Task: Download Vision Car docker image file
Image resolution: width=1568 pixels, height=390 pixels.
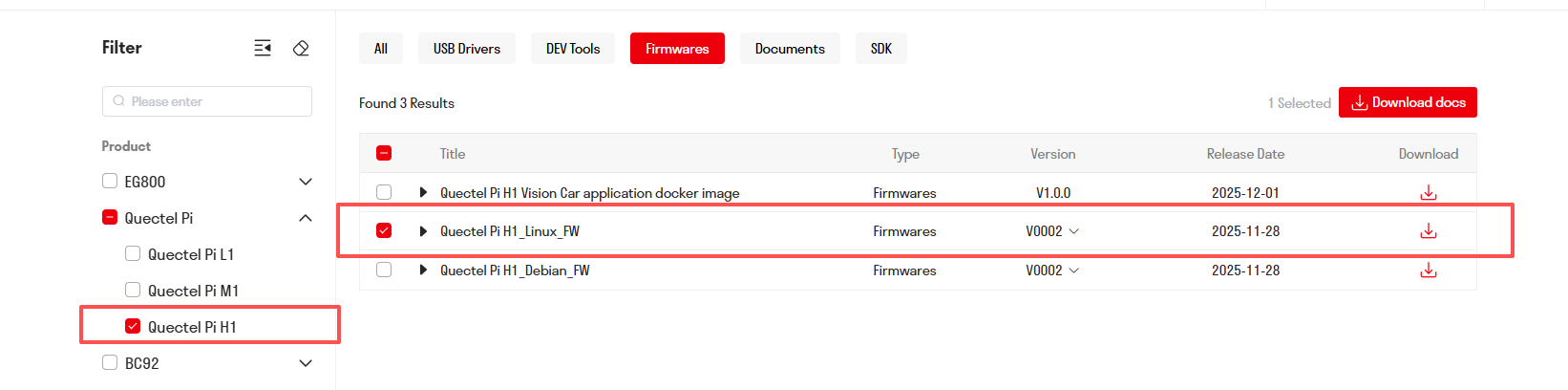Action: [1428, 193]
